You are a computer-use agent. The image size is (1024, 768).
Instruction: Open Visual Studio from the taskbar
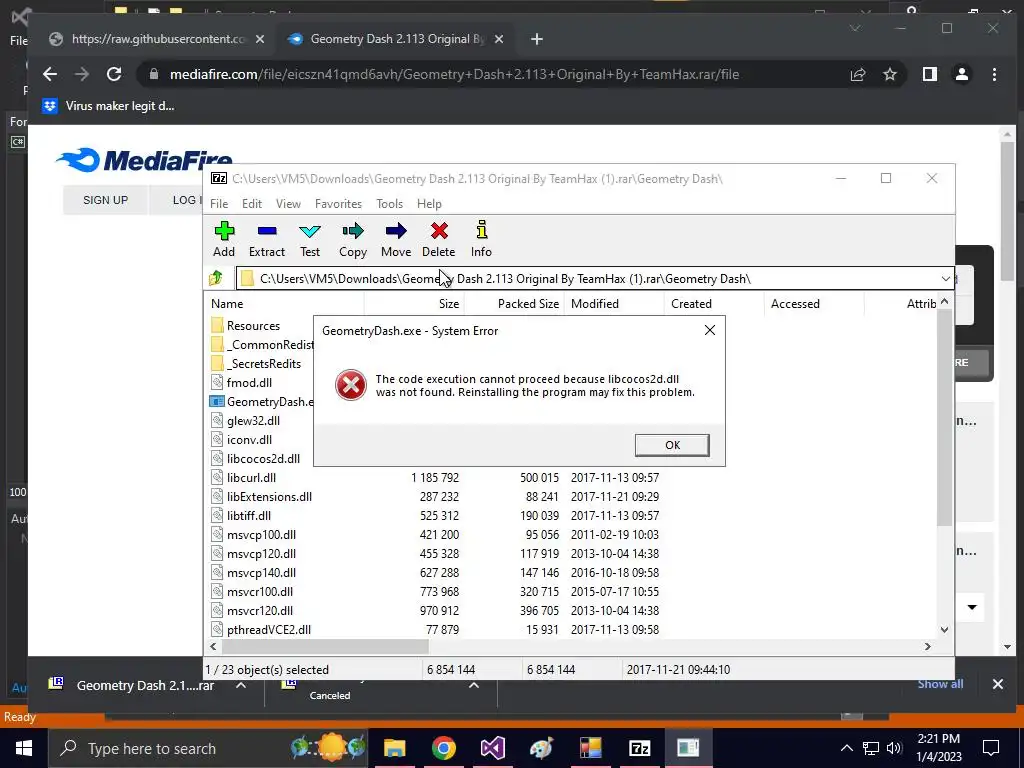coord(492,748)
